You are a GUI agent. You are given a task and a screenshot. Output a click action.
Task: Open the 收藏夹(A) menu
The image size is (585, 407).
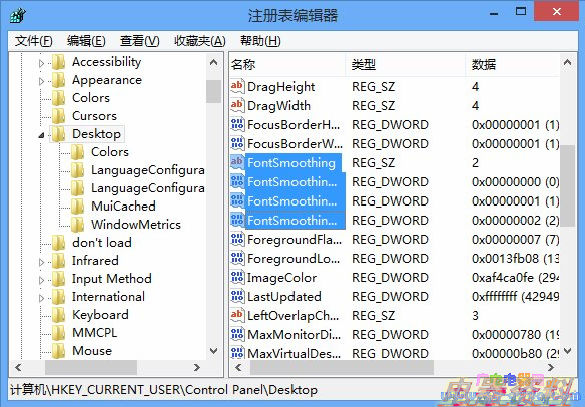point(200,41)
